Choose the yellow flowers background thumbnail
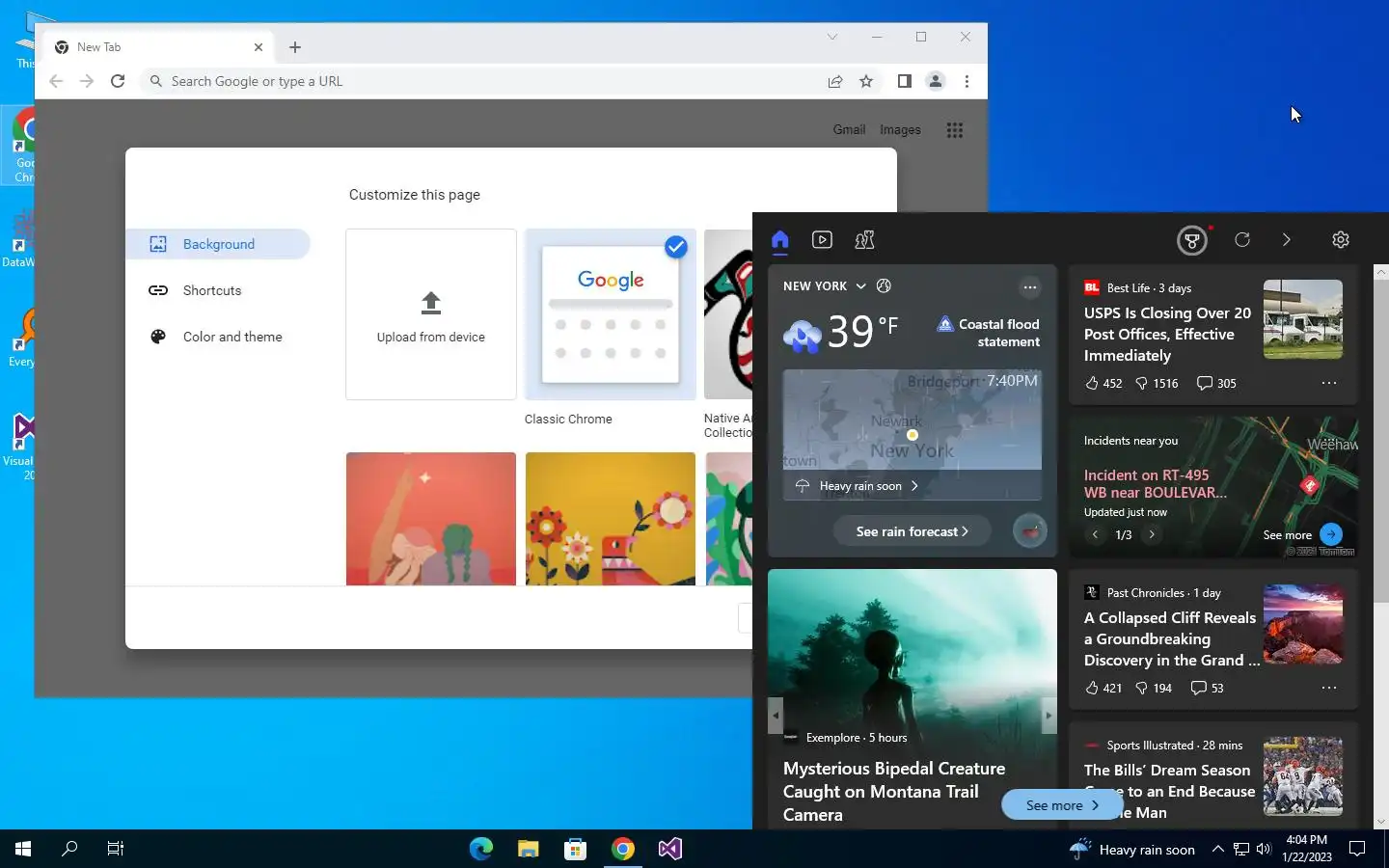Viewport: 1389px width, 868px height. 611,519
